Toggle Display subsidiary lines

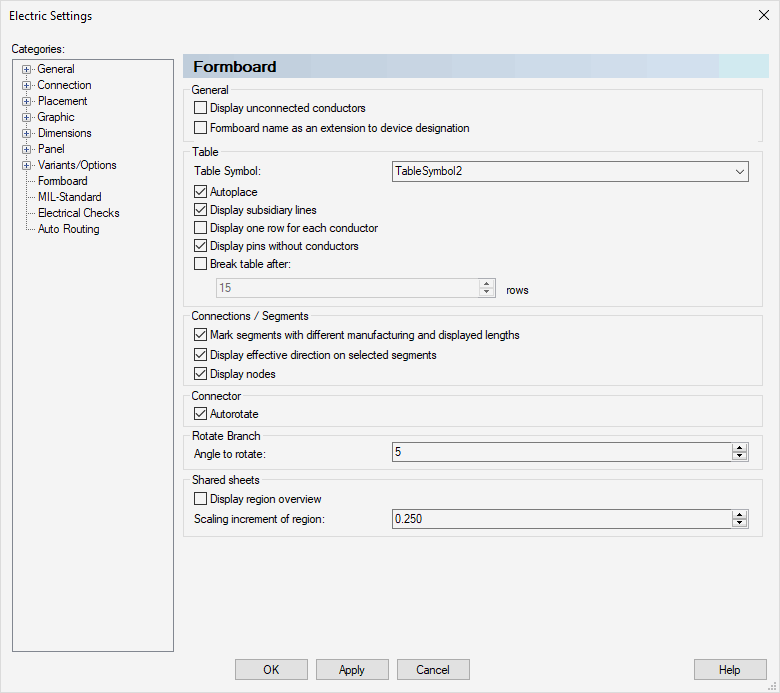pos(201,210)
